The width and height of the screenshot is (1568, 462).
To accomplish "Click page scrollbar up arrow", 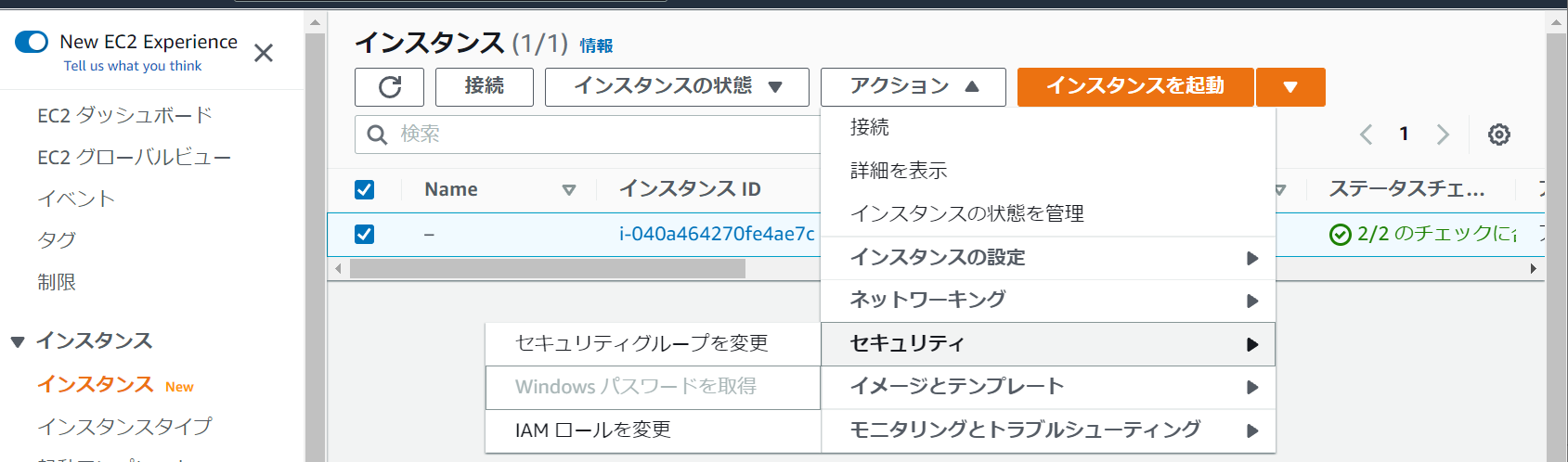I will pyautogui.click(x=1556, y=22).
